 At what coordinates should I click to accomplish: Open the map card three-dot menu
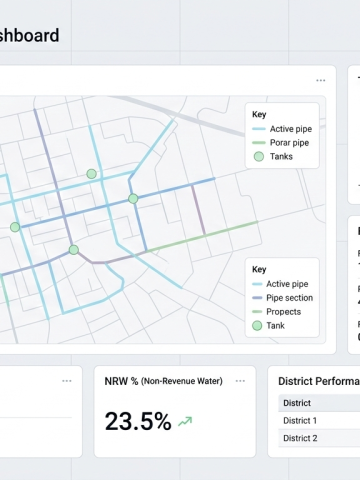320,80
